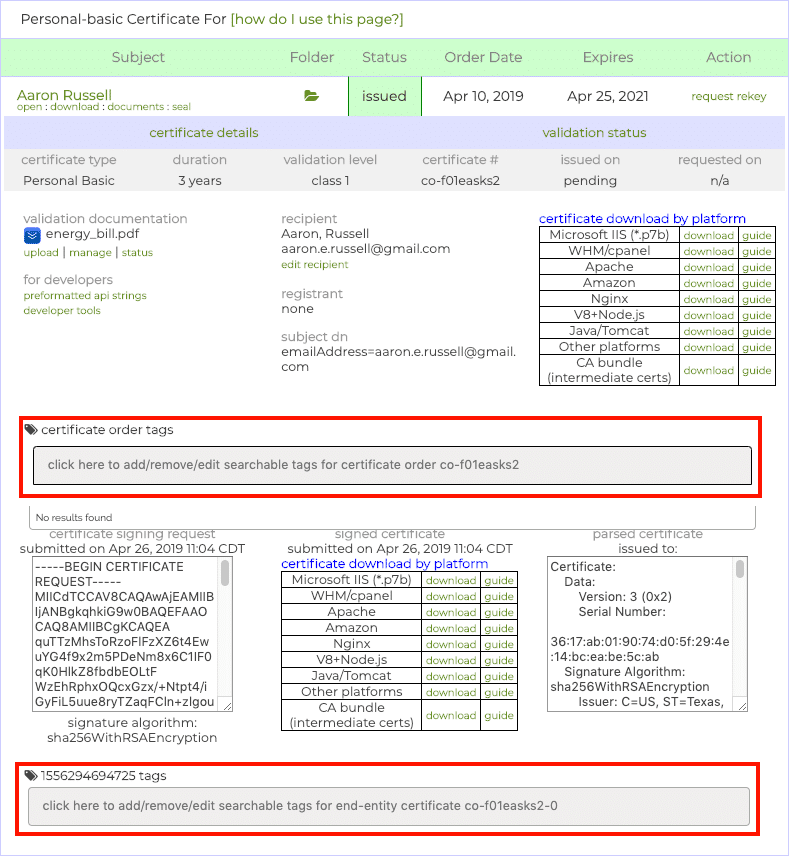The width and height of the screenshot is (789, 856).
Task: Click the energy_bill.pdf document icon
Action: coord(32,235)
